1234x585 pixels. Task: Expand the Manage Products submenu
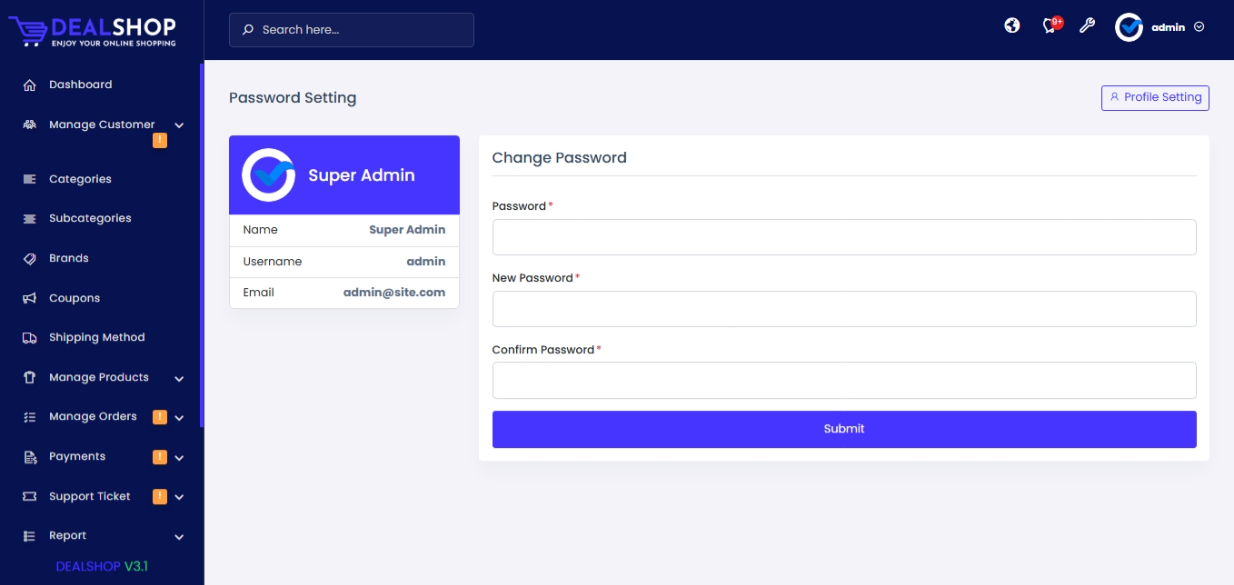(x=179, y=378)
